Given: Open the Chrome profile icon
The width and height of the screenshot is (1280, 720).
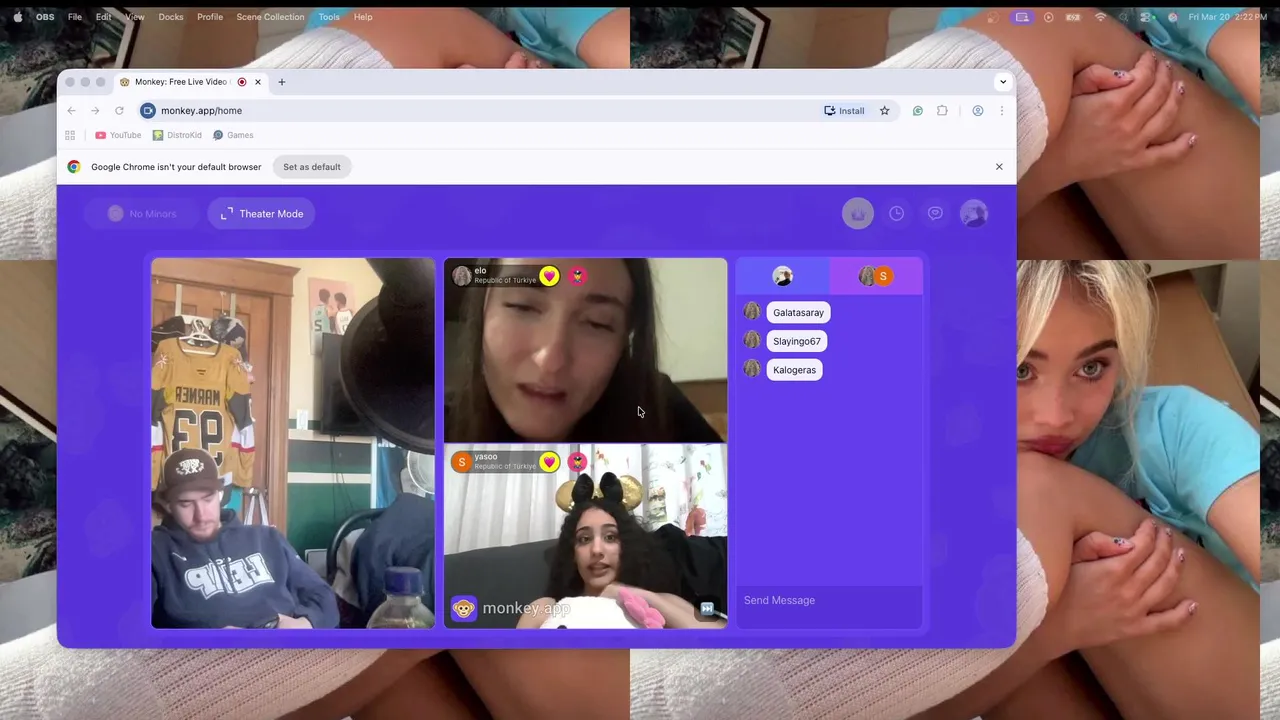Looking at the screenshot, I should [x=978, y=111].
